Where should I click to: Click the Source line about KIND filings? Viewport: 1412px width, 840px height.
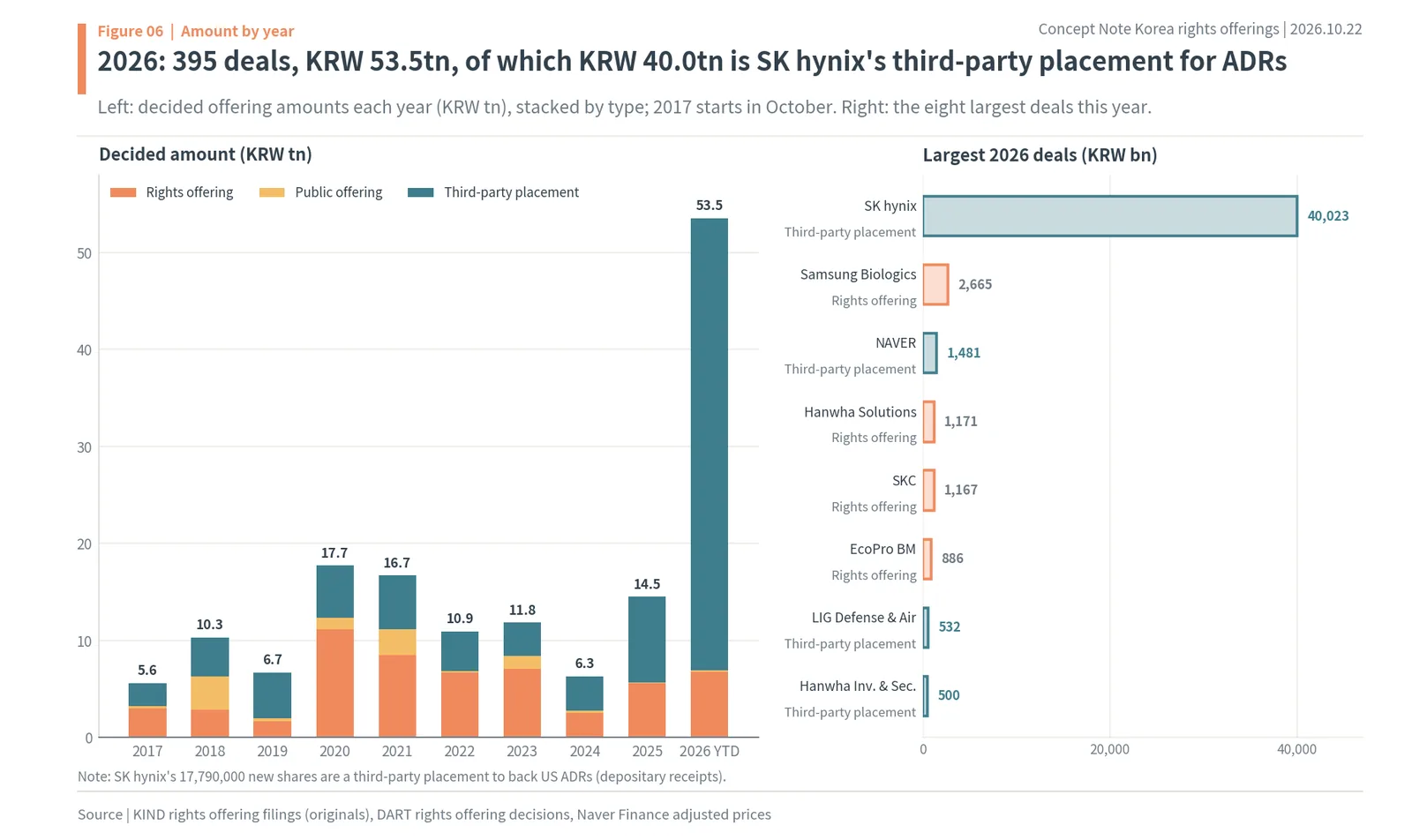(424, 814)
